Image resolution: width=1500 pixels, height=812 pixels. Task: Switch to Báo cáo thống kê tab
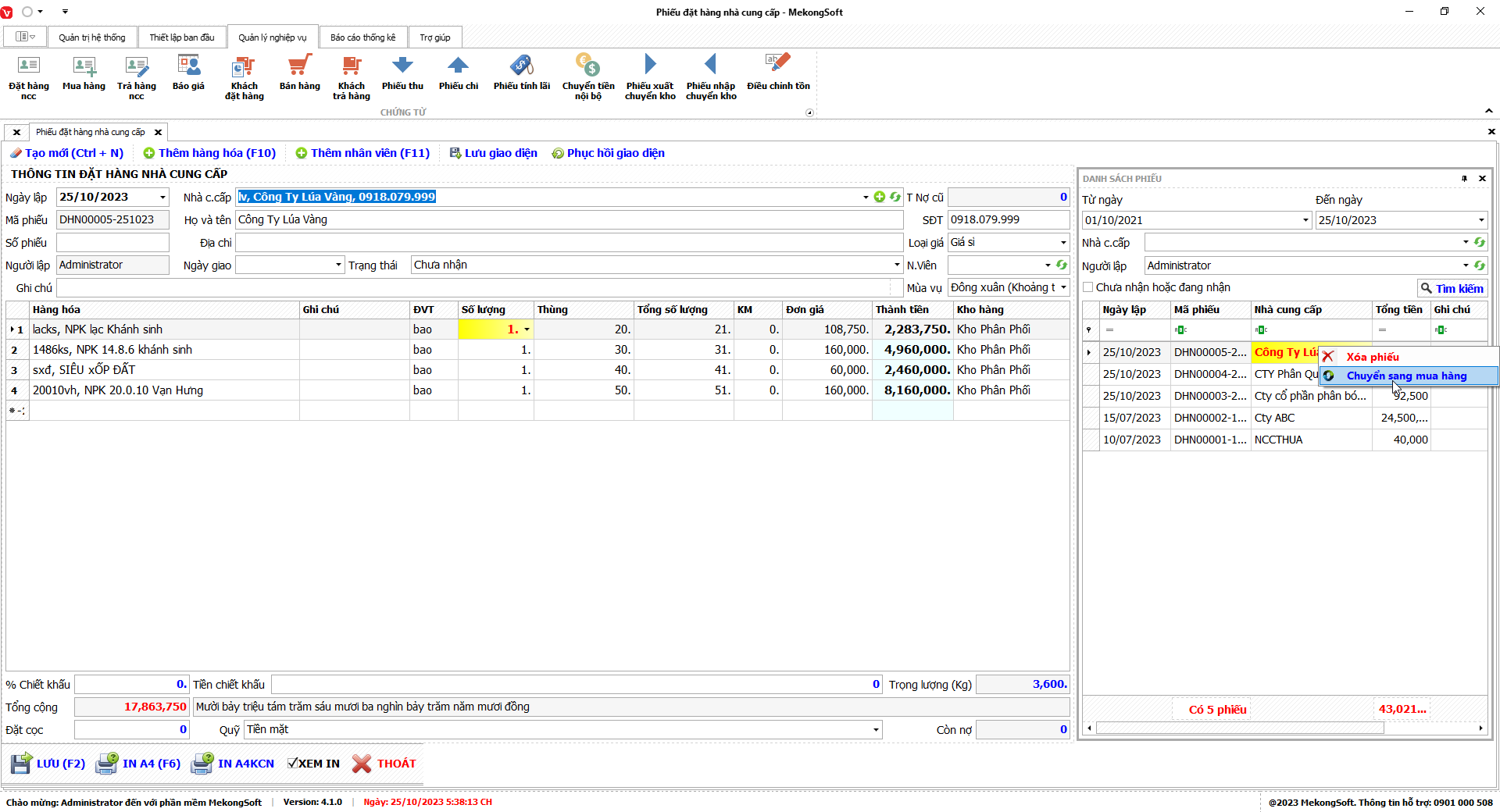point(362,37)
